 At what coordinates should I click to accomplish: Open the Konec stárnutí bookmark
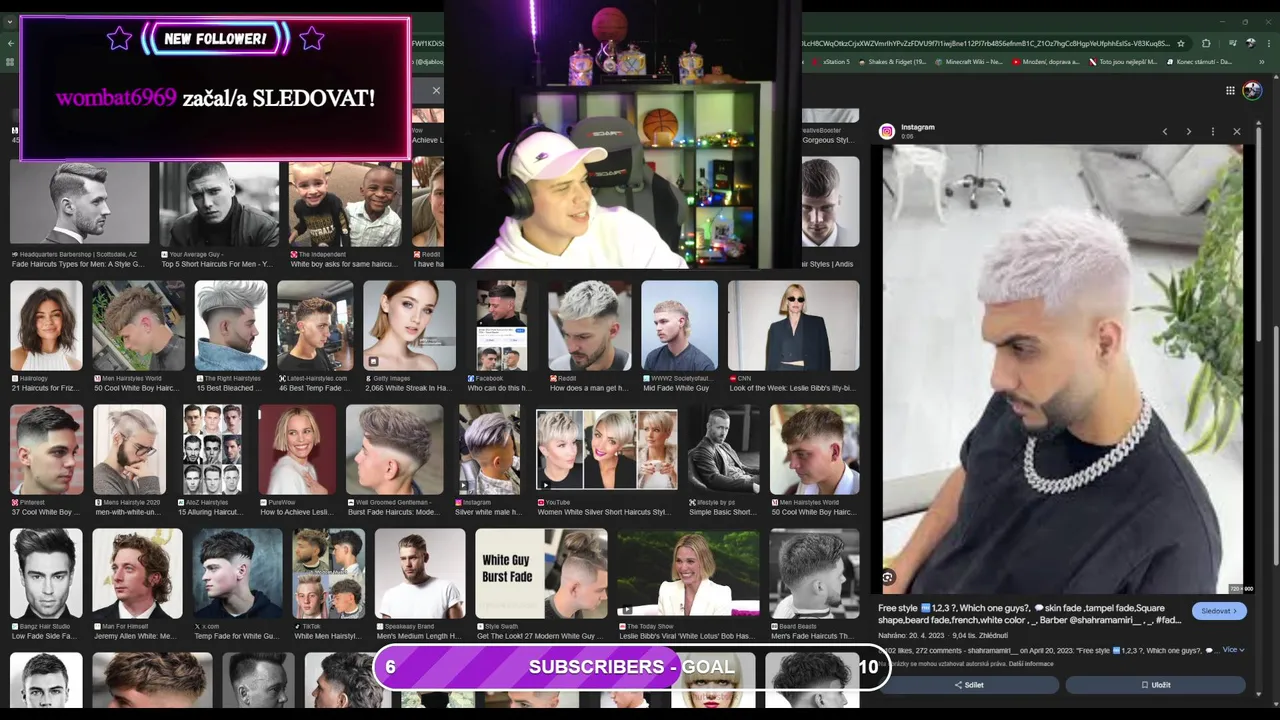pyautogui.click(x=1199, y=62)
